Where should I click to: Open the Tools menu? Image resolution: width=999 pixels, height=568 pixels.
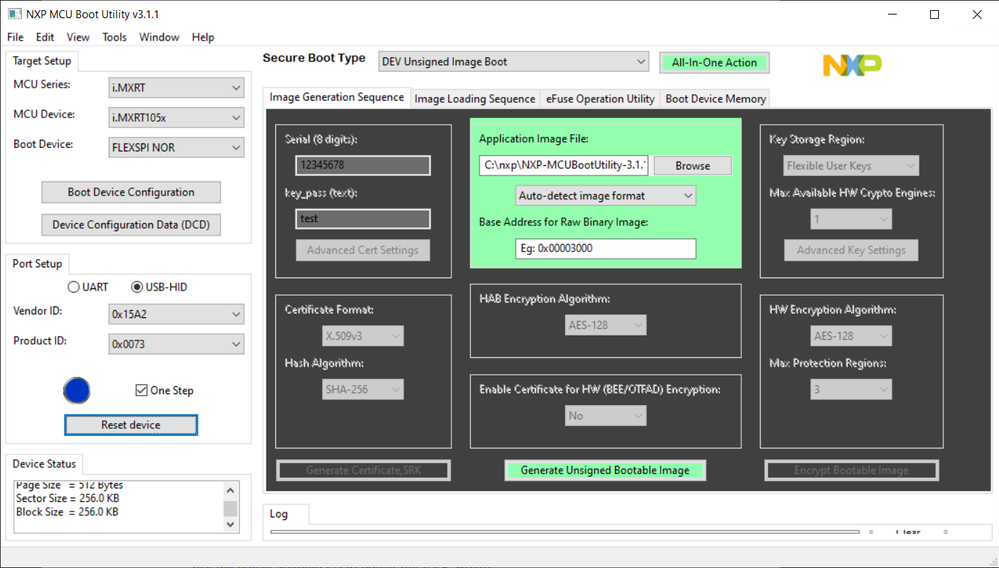[114, 37]
